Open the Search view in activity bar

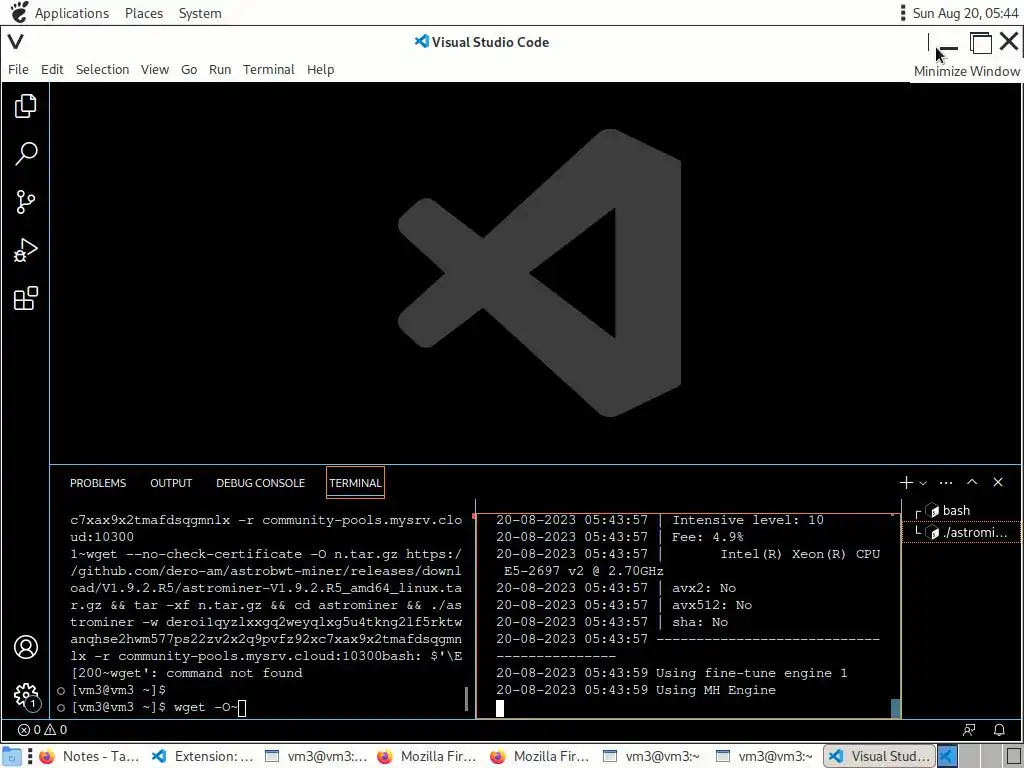25,153
